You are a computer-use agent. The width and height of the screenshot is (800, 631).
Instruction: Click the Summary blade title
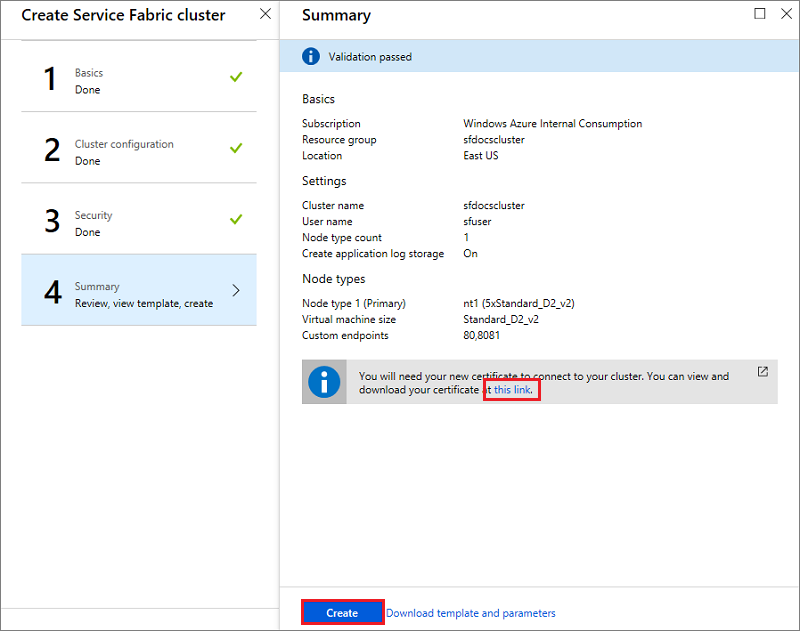(x=336, y=15)
